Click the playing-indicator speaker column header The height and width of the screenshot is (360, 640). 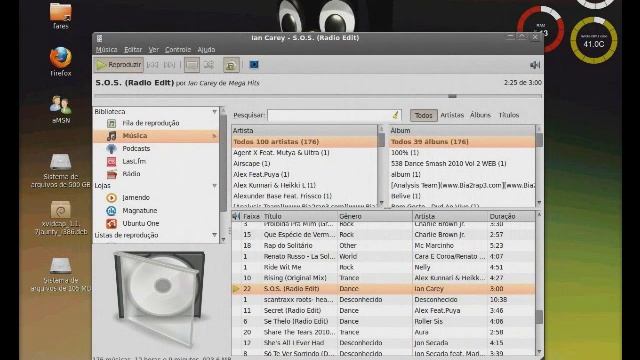(236, 216)
